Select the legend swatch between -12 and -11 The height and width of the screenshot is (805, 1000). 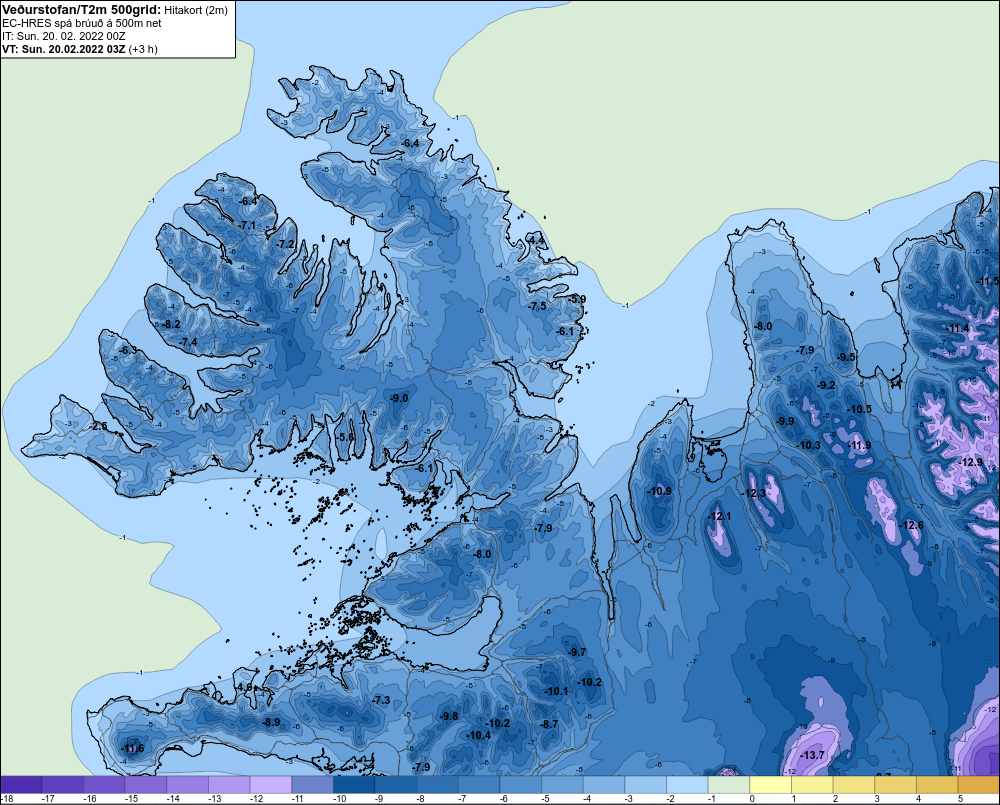point(270,785)
